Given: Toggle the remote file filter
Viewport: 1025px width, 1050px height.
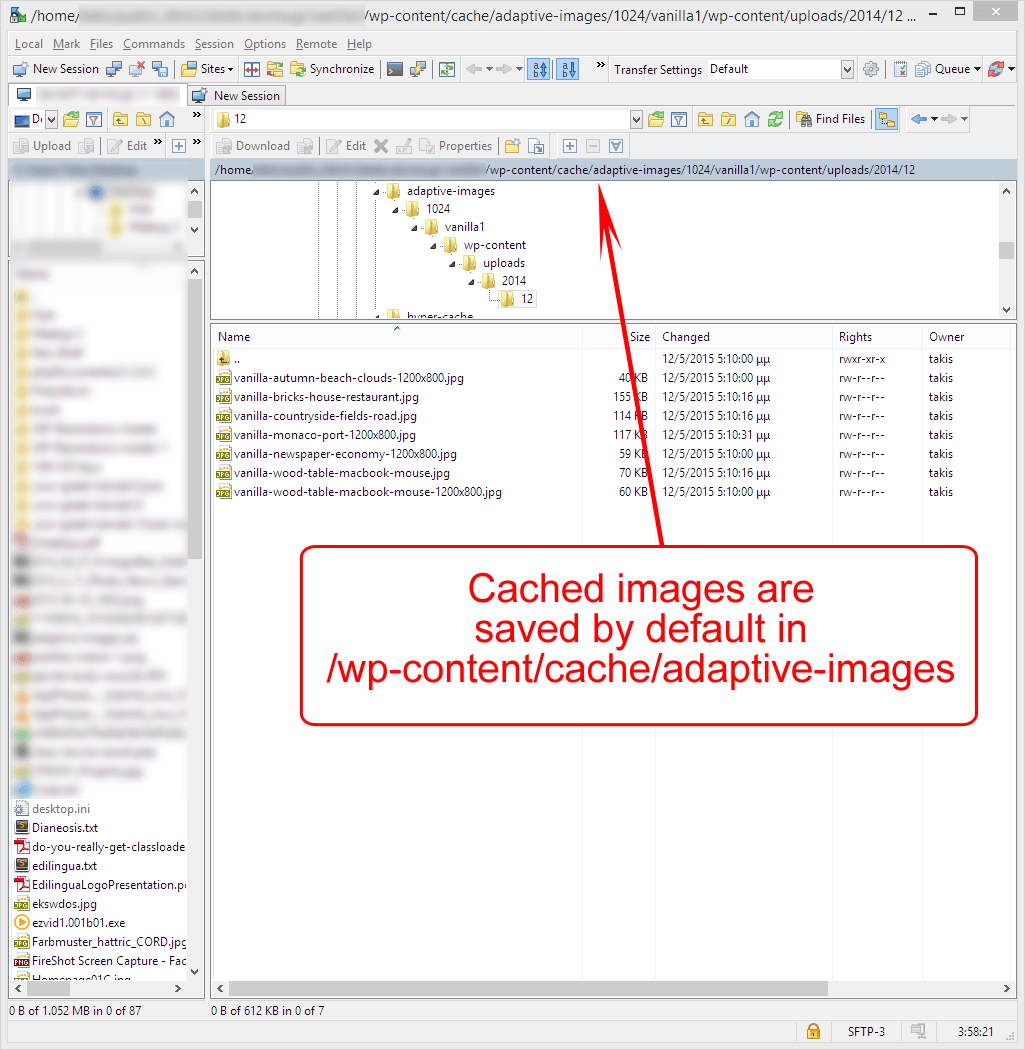Looking at the screenshot, I should (680, 118).
